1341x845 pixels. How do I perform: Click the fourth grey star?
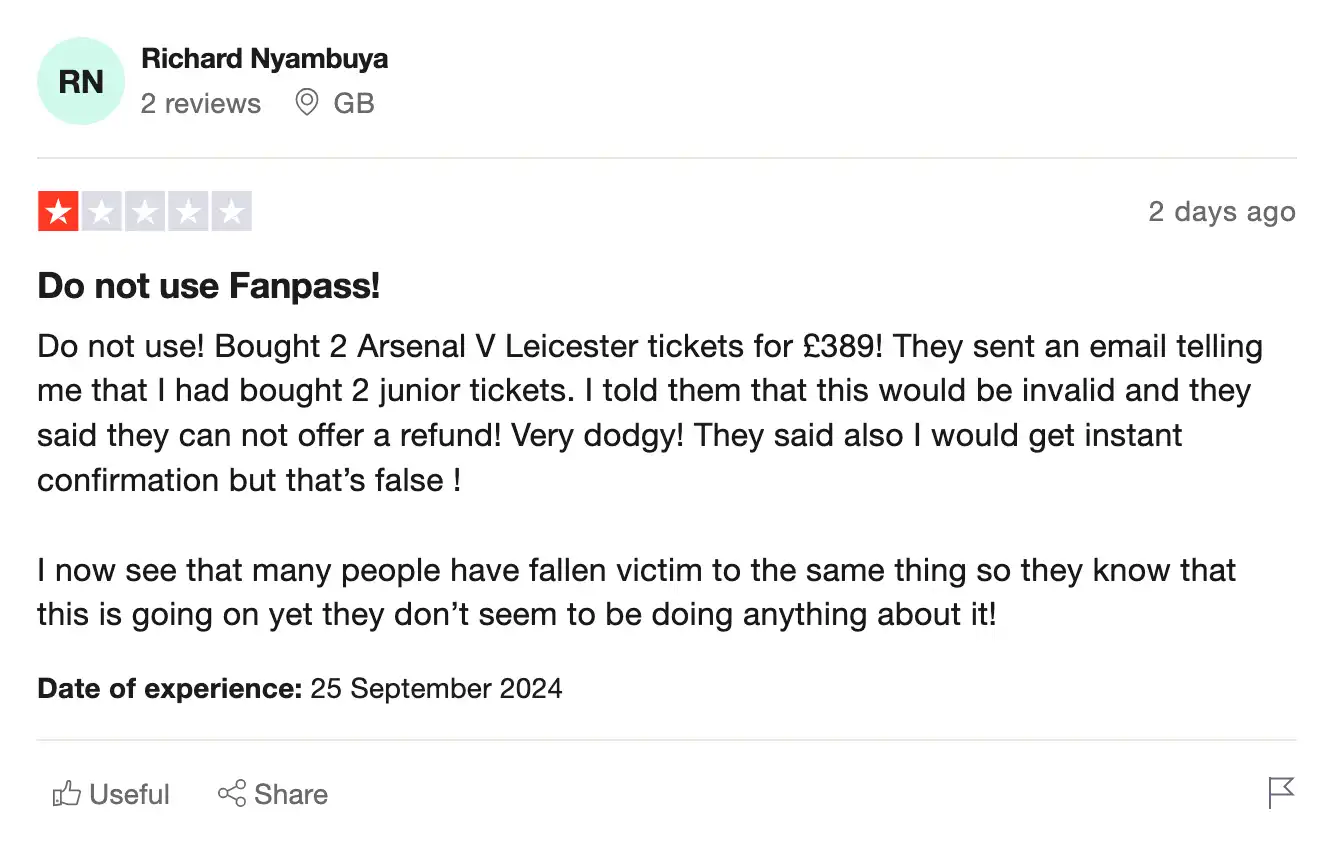188,211
